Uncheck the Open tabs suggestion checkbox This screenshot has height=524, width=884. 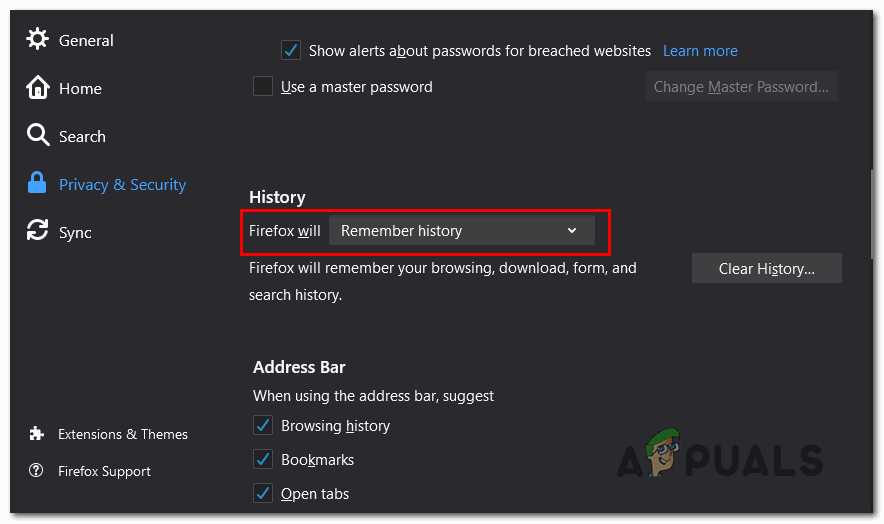click(x=263, y=494)
